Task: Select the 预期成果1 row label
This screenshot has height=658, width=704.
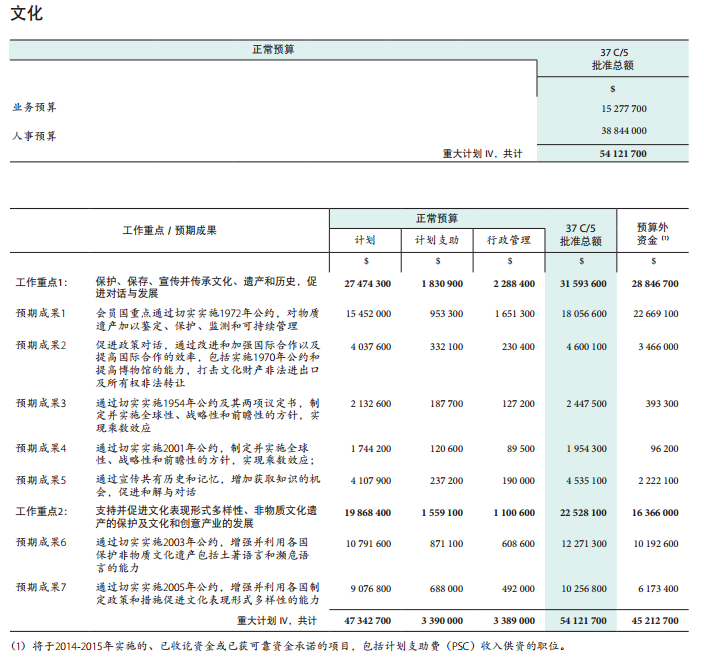Action: tap(40, 313)
